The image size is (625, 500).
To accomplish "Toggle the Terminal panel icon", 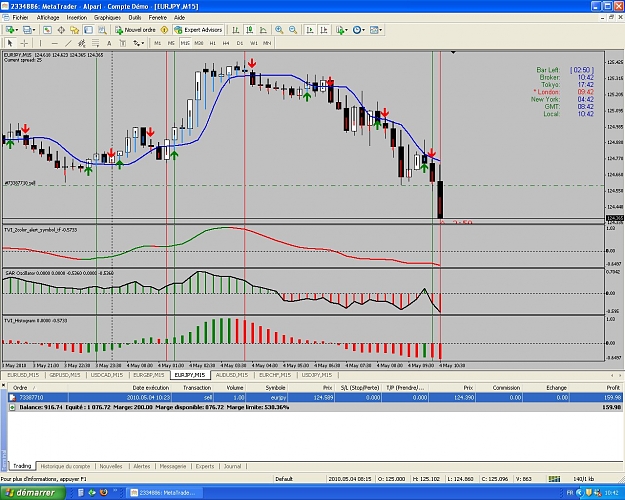I will pyautogui.click(x=88, y=30).
